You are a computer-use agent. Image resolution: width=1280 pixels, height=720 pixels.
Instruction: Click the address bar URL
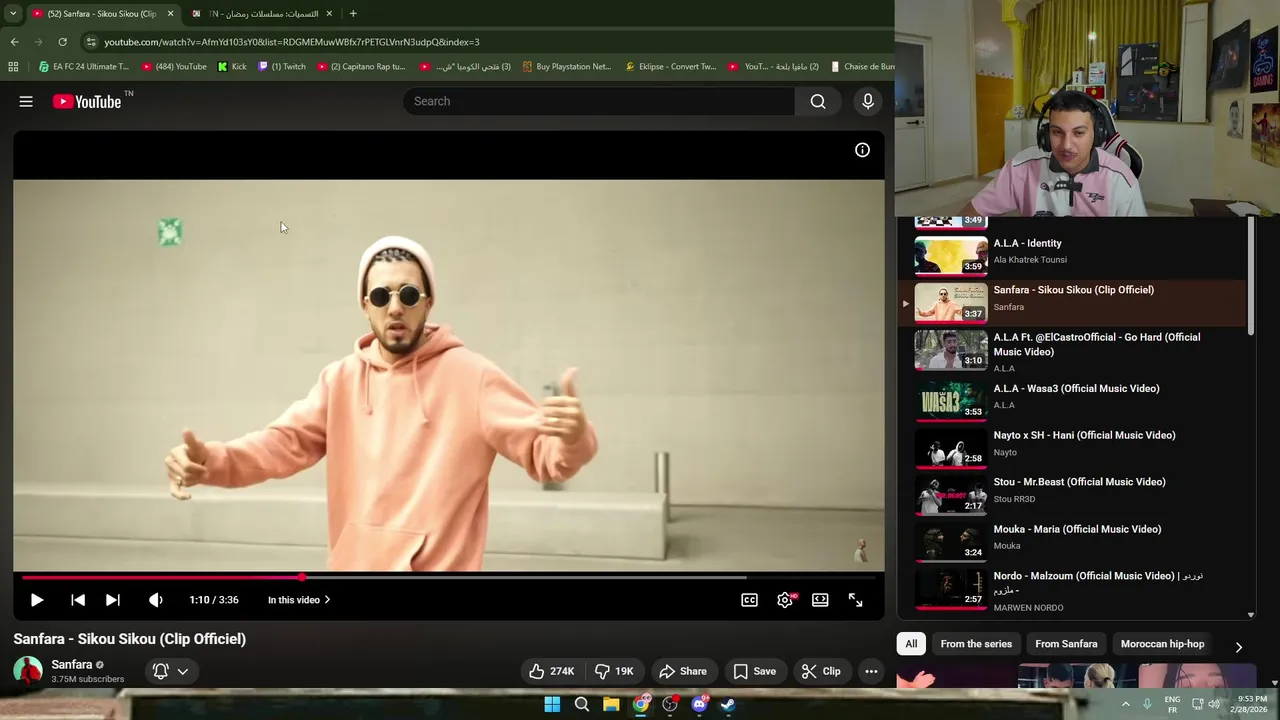click(292, 42)
